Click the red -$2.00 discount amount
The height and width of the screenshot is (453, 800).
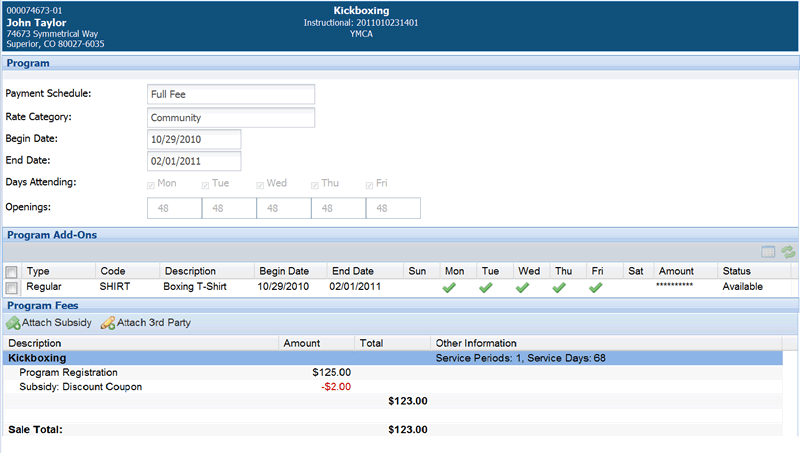pyautogui.click(x=336, y=387)
